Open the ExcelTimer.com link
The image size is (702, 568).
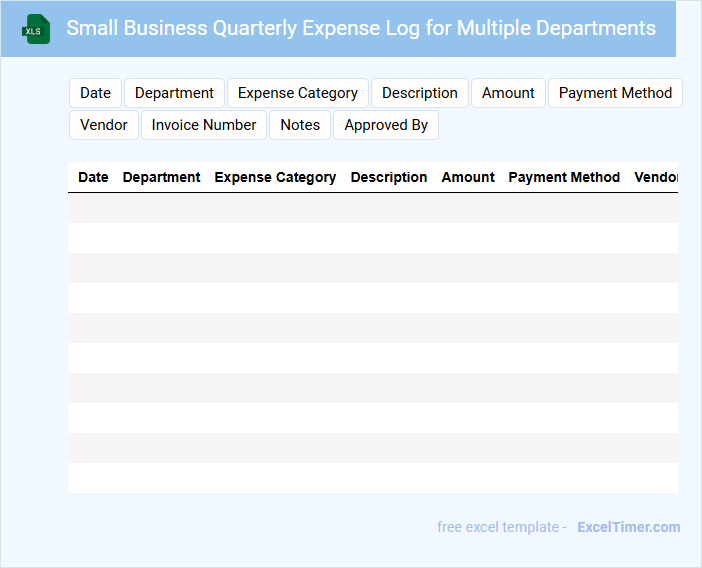click(629, 527)
